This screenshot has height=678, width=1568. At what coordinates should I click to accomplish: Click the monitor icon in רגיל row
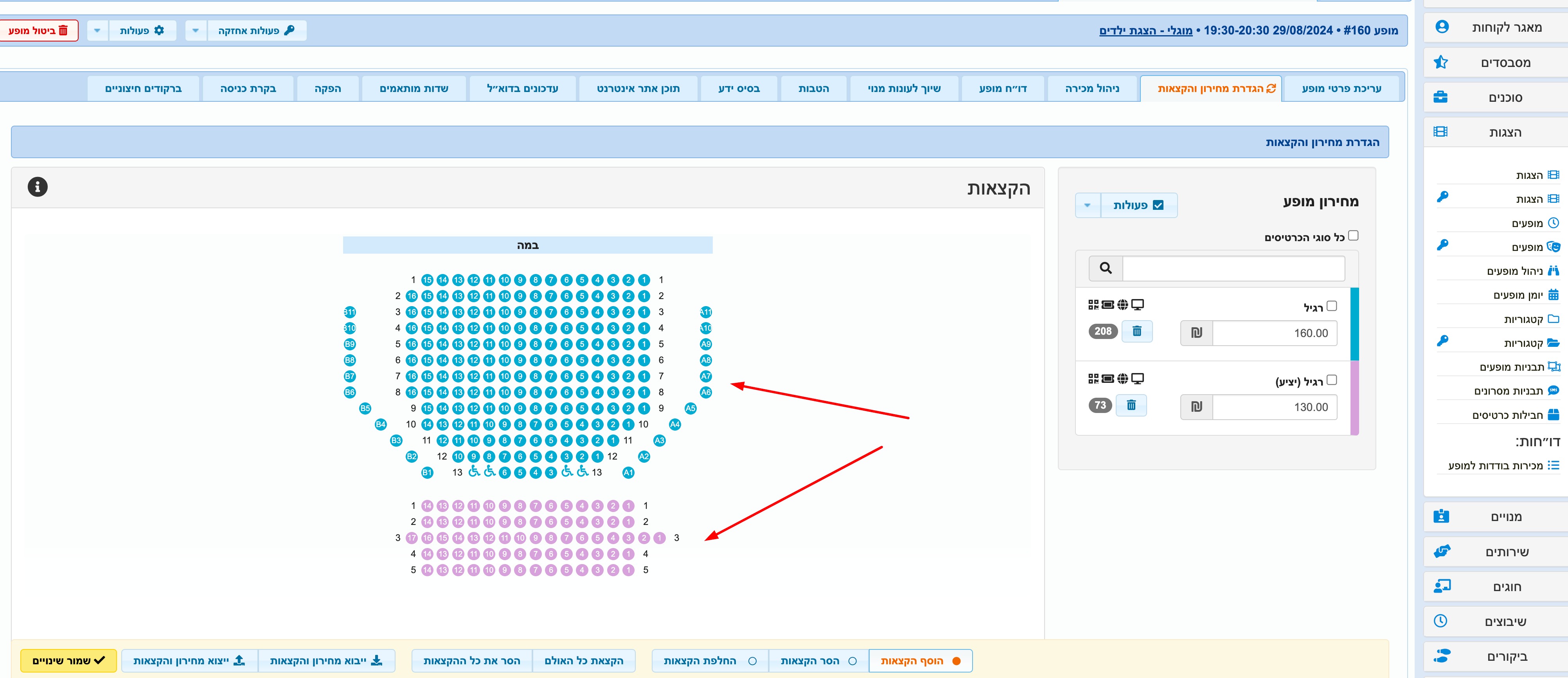[x=1137, y=305]
